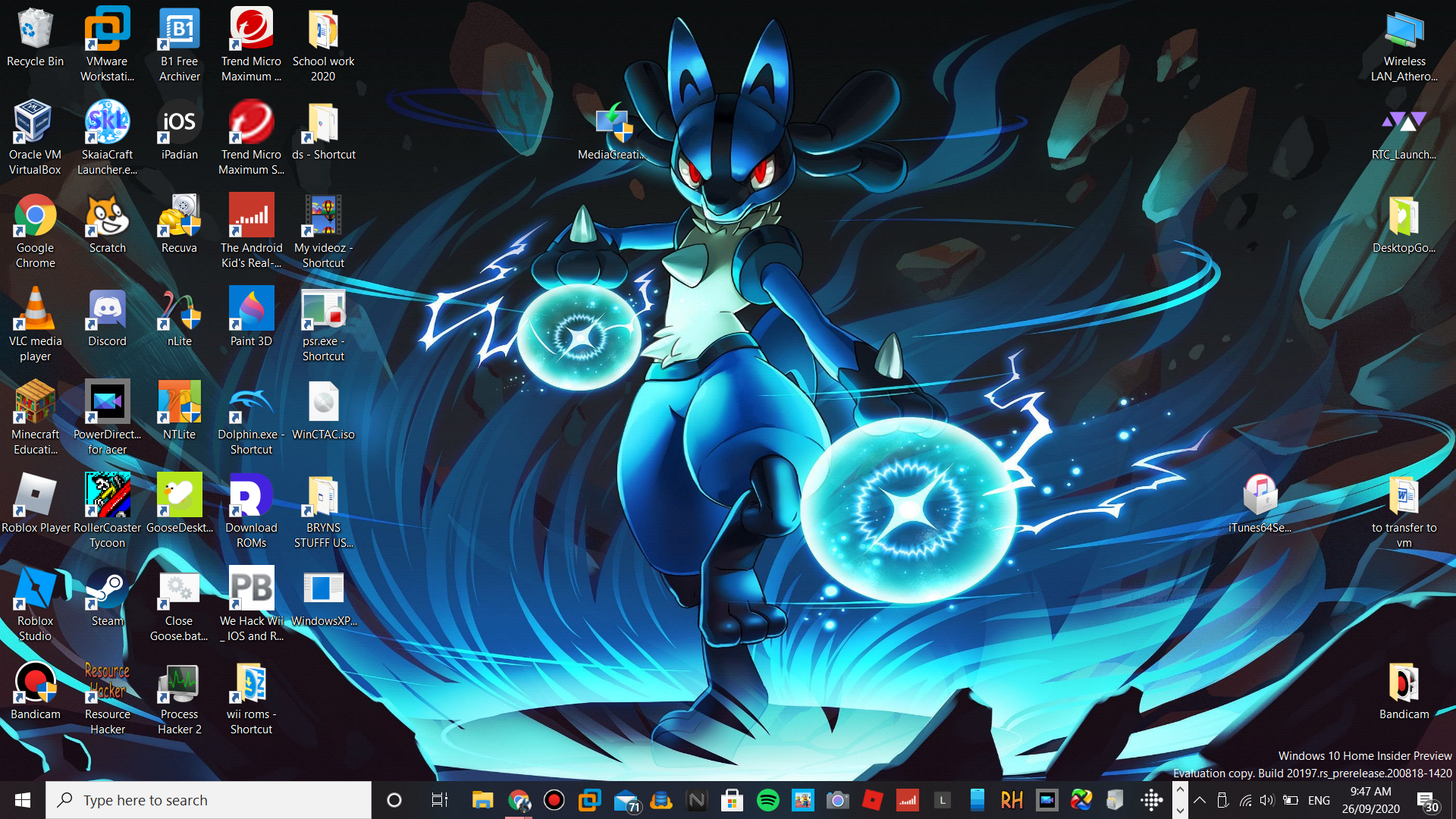
Task: Select the SkaiaCraft Launcher icon
Action: (107, 137)
